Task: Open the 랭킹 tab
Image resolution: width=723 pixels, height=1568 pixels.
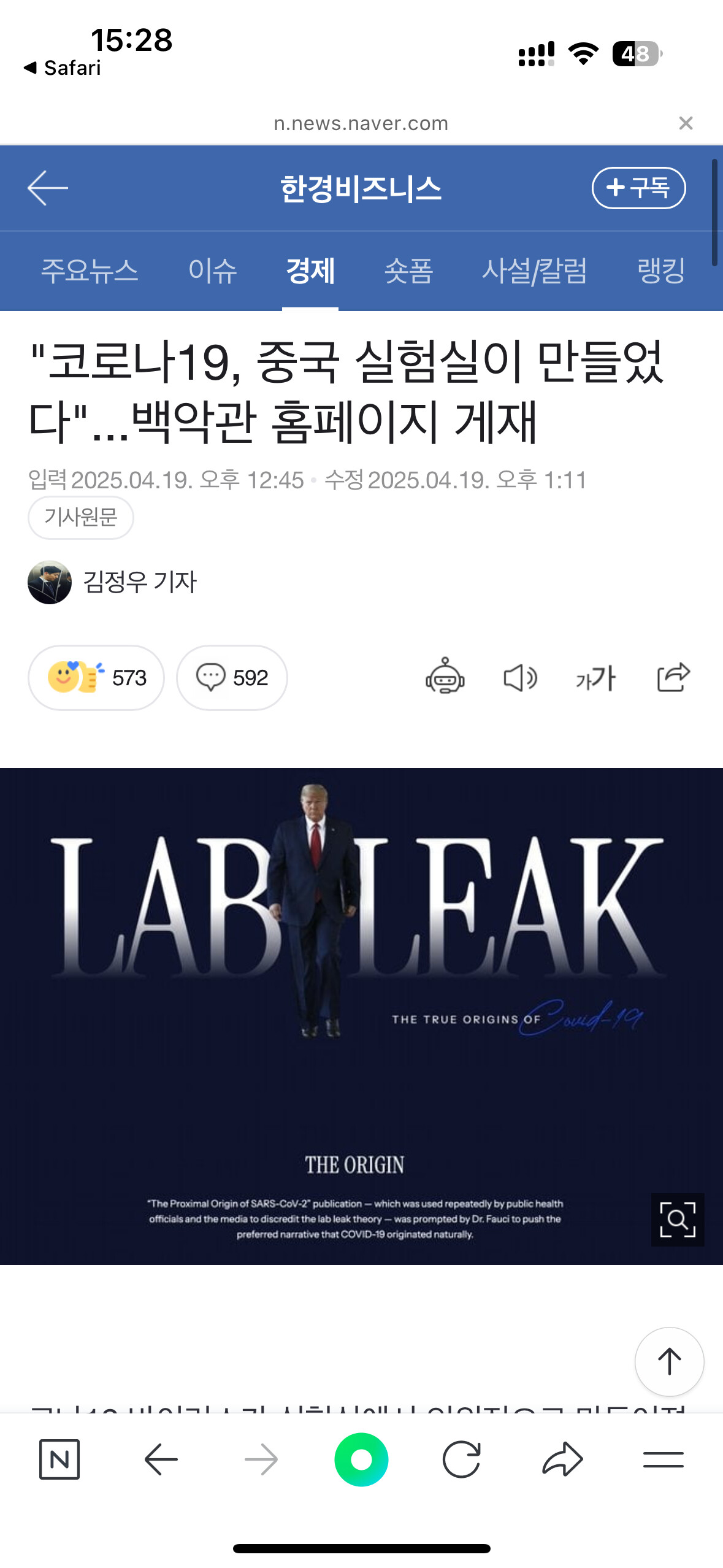Action: 661,271
